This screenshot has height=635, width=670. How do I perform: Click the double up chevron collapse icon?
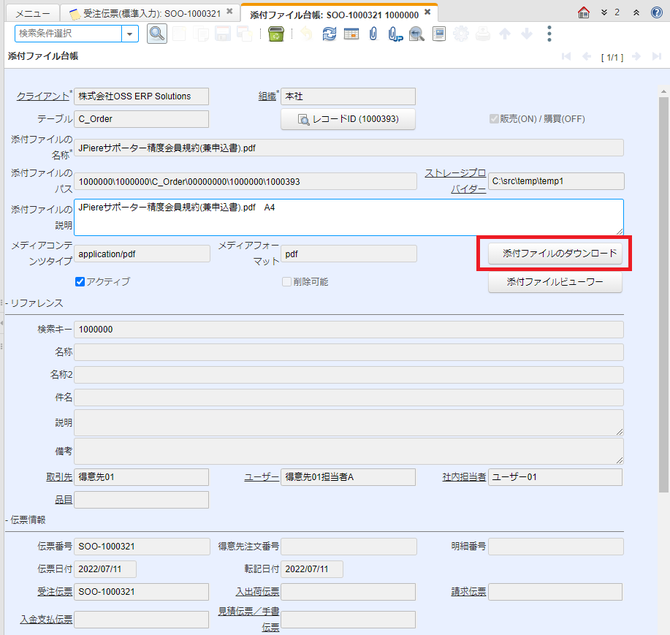click(636, 12)
